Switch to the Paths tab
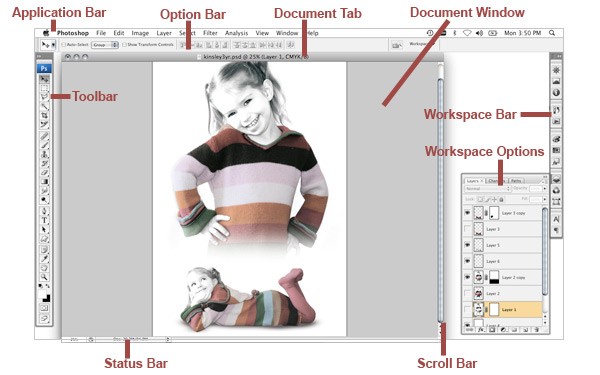The width and height of the screenshot is (600, 375). tap(517, 181)
